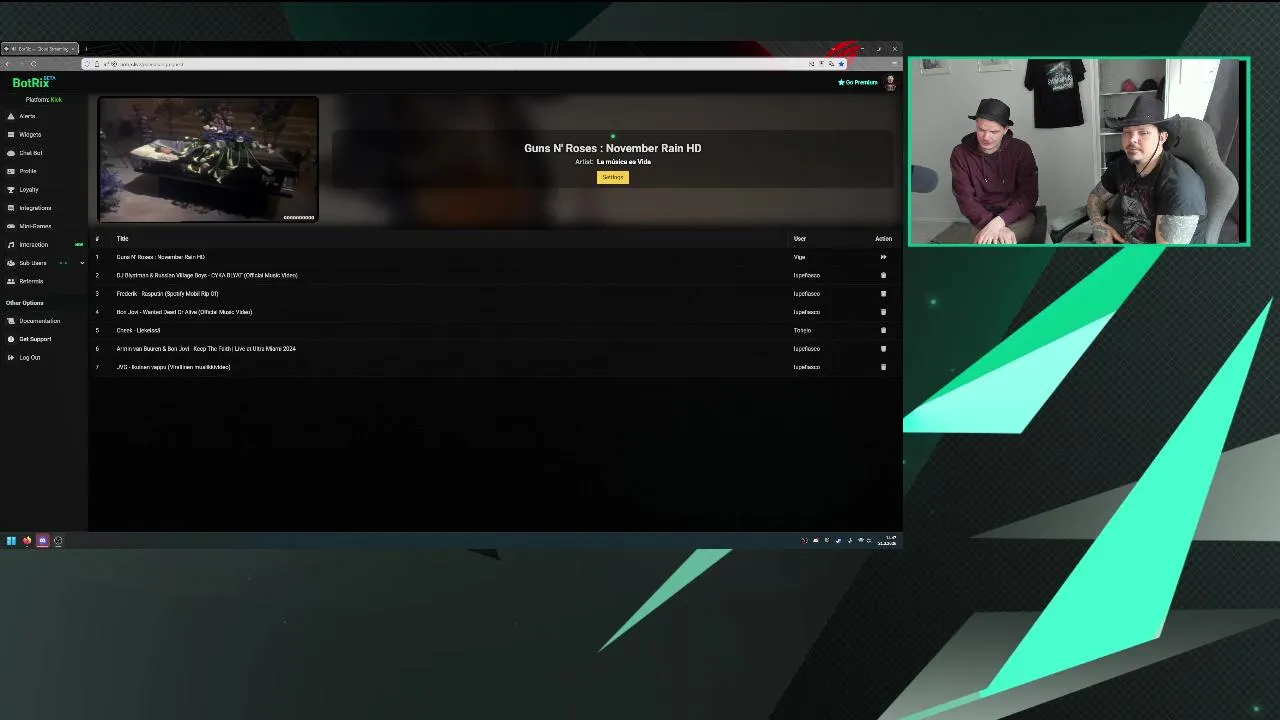Click the Log Out icon
1280x720 pixels.
coord(11,357)
